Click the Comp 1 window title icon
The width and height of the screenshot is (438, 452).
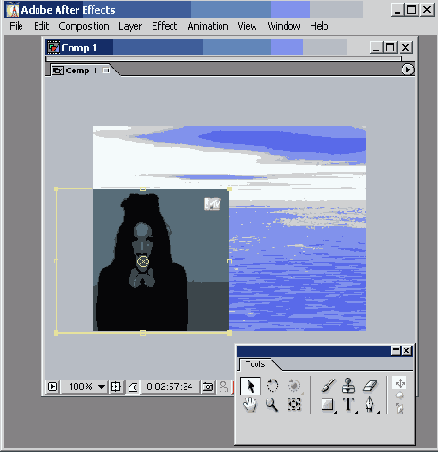click(53, 47)
